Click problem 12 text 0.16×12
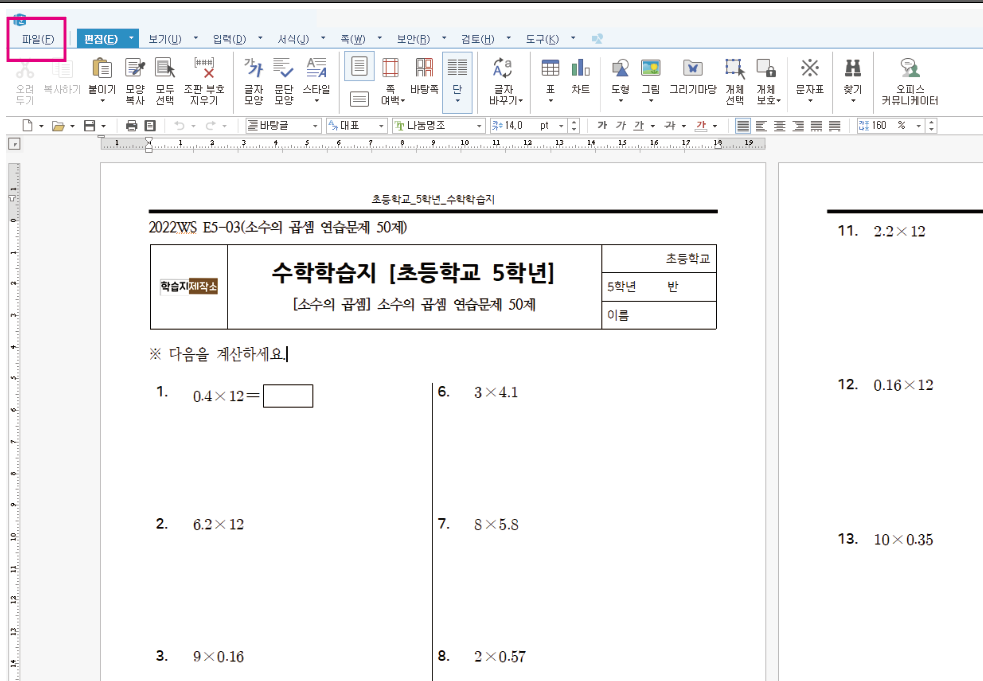The width and height of the screenshot is (983, 681). [x=903, y=385]
